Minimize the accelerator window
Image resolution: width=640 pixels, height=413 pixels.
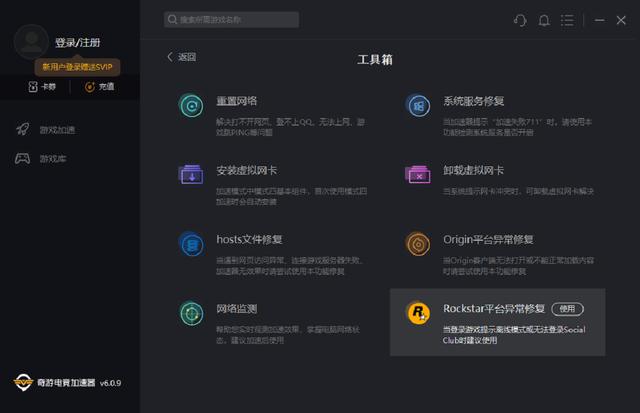click(600, 20)
